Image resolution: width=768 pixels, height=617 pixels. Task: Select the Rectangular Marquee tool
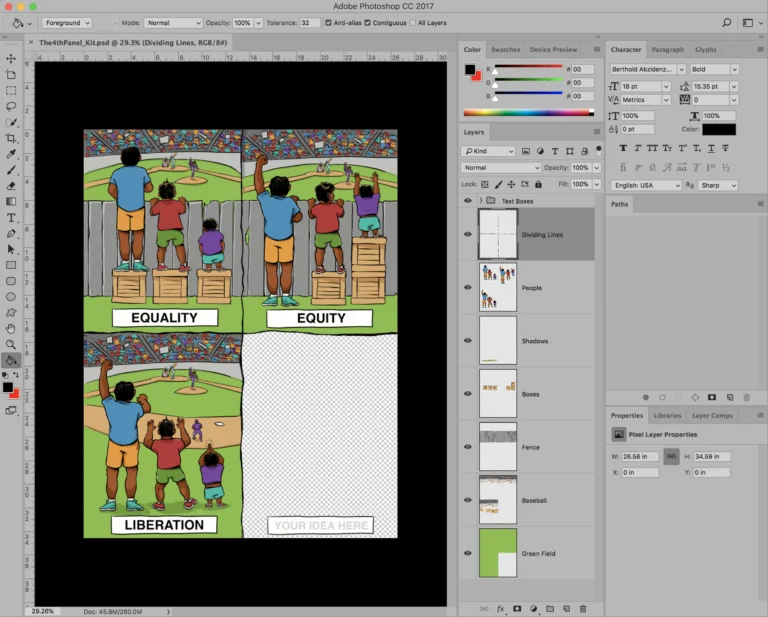(x=11, y=91)
